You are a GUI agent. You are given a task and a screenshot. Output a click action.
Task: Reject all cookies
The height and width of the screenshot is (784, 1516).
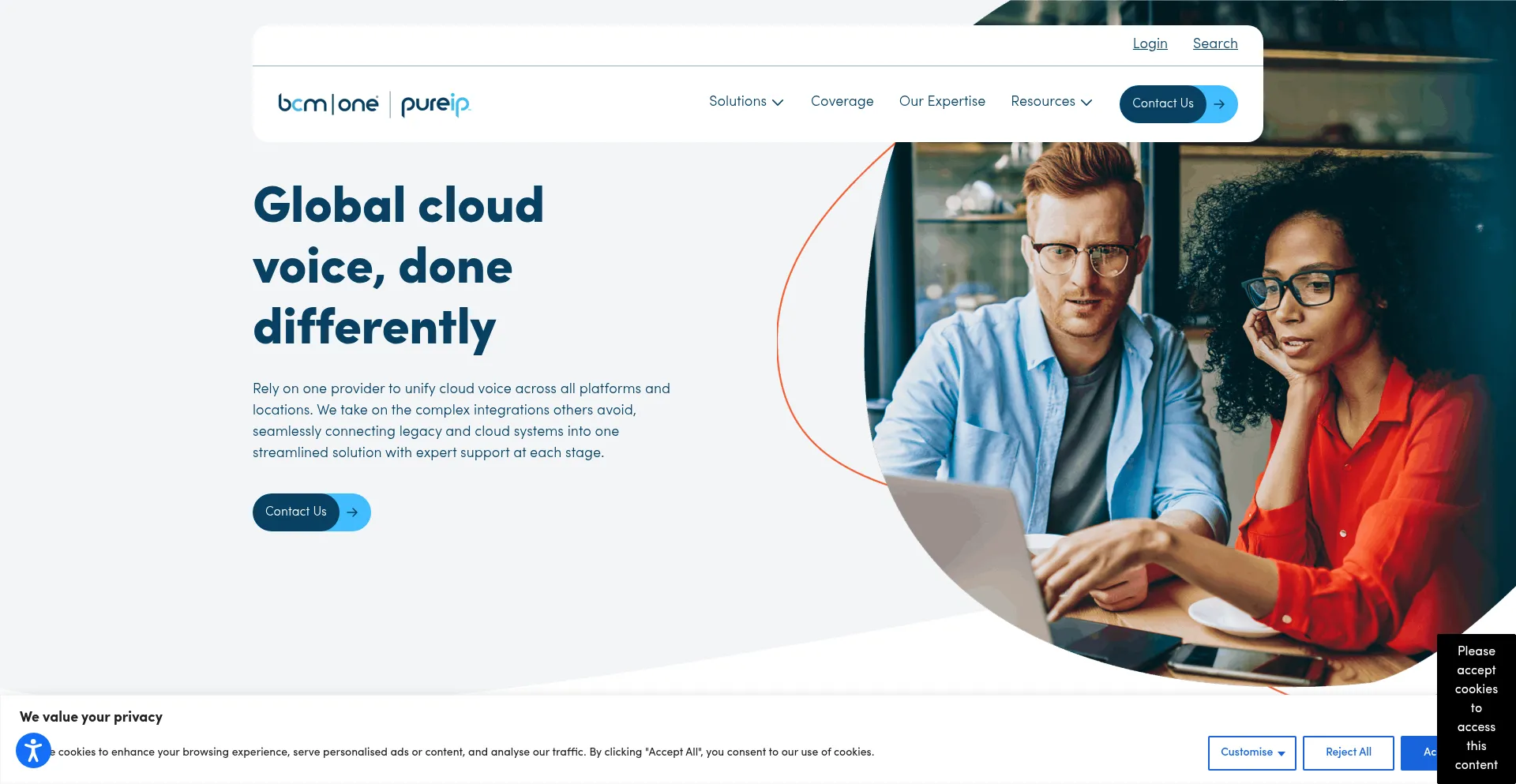pyautogui.click(x=1348, y=752)
